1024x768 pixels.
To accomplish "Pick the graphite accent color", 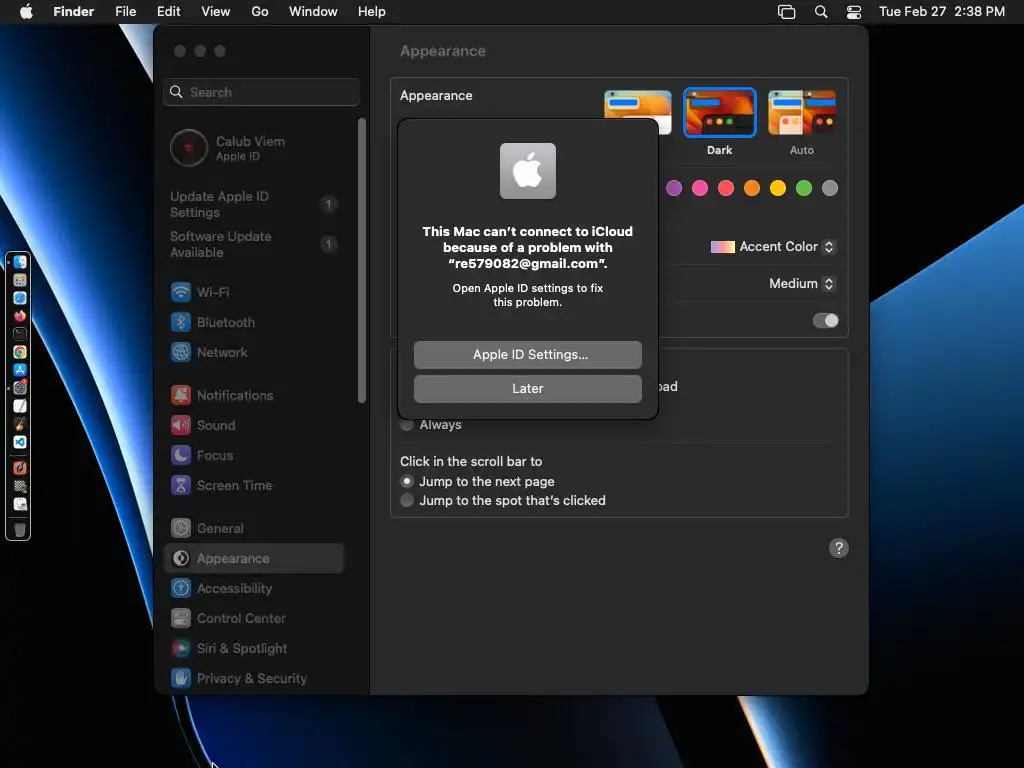I will pyautogui.click(x=830, y=188).
